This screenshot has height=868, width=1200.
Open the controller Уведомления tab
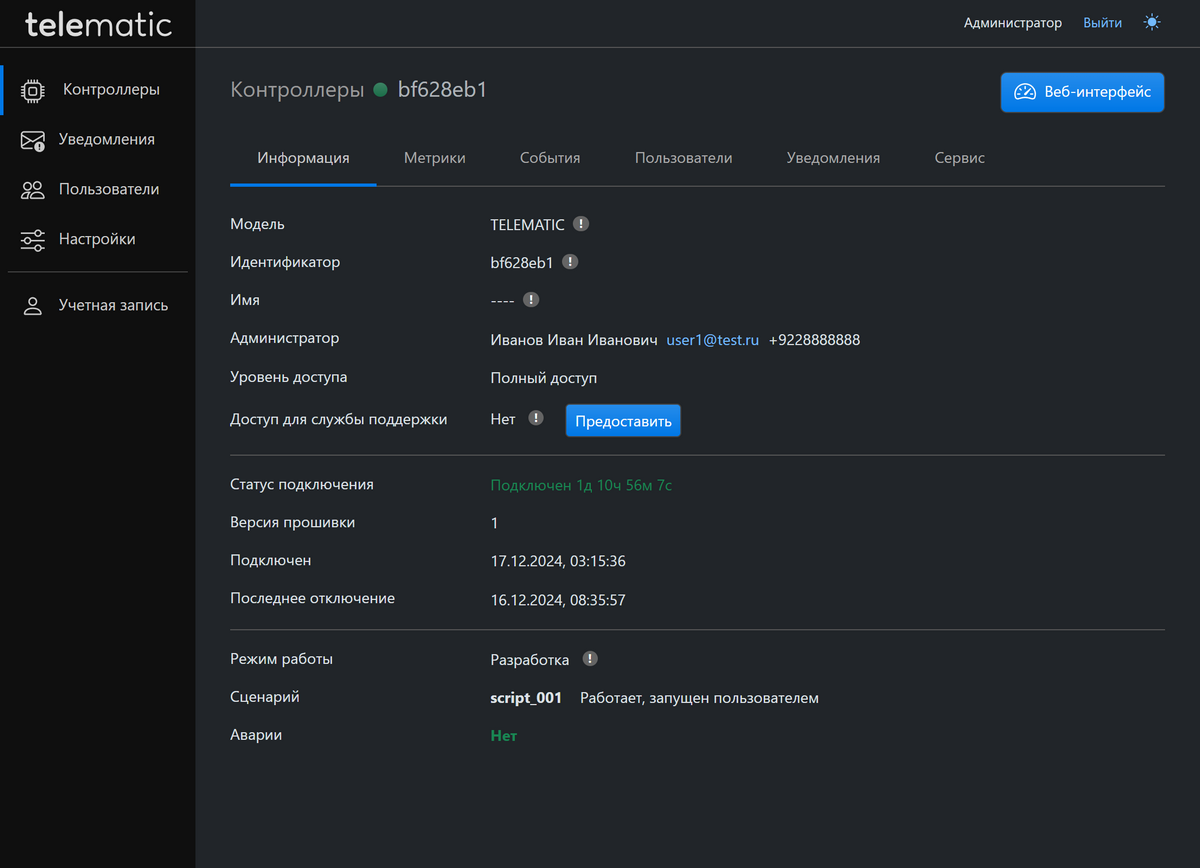[833, 158]
